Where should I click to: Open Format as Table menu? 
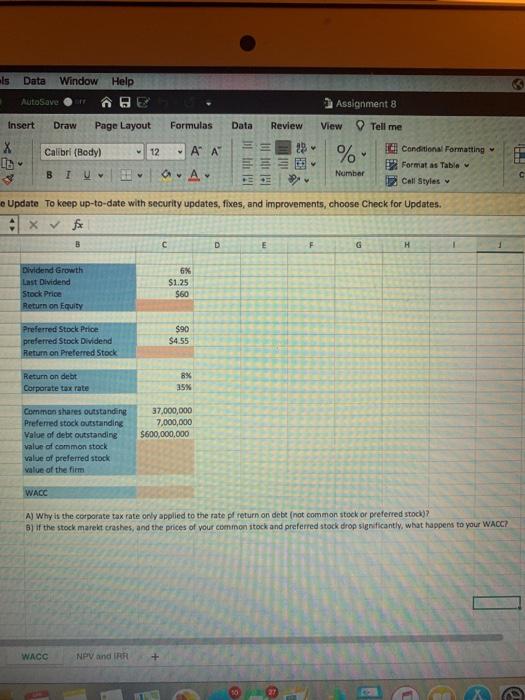pyautogui.click(x=428, y=165)
